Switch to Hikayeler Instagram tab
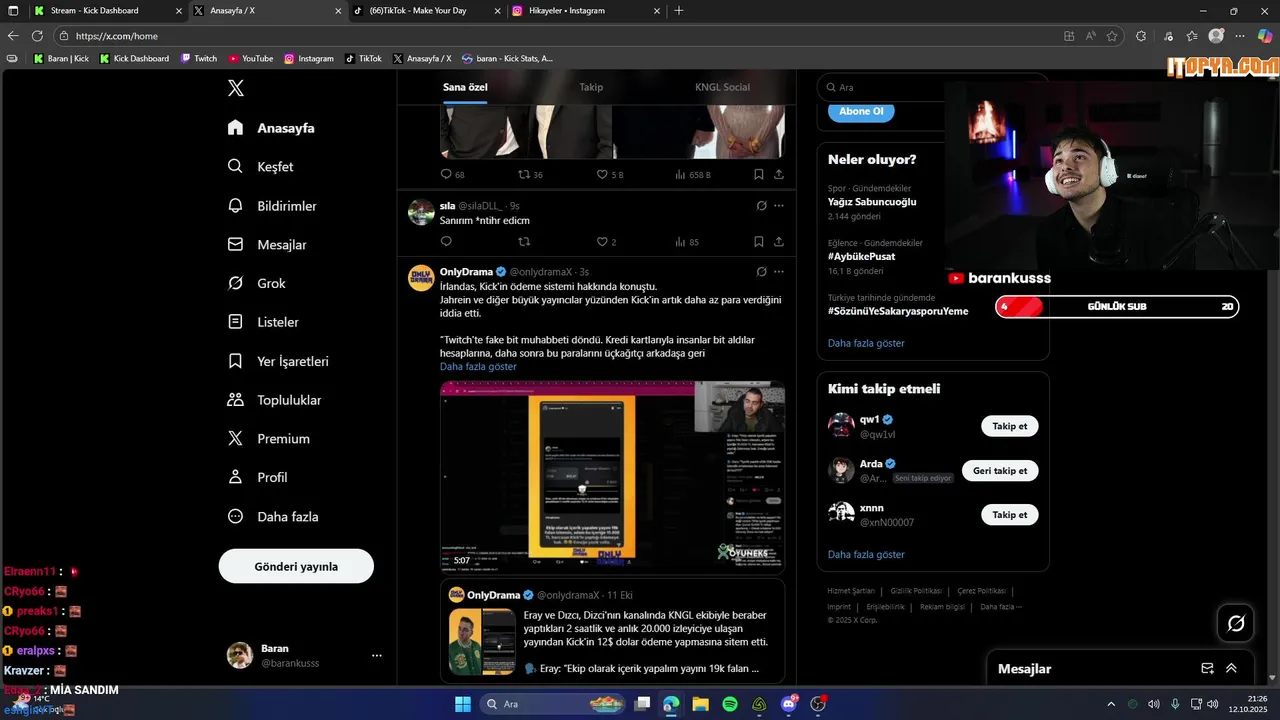The width and height of the screenshot is (1280, 720). click(585, 10)
